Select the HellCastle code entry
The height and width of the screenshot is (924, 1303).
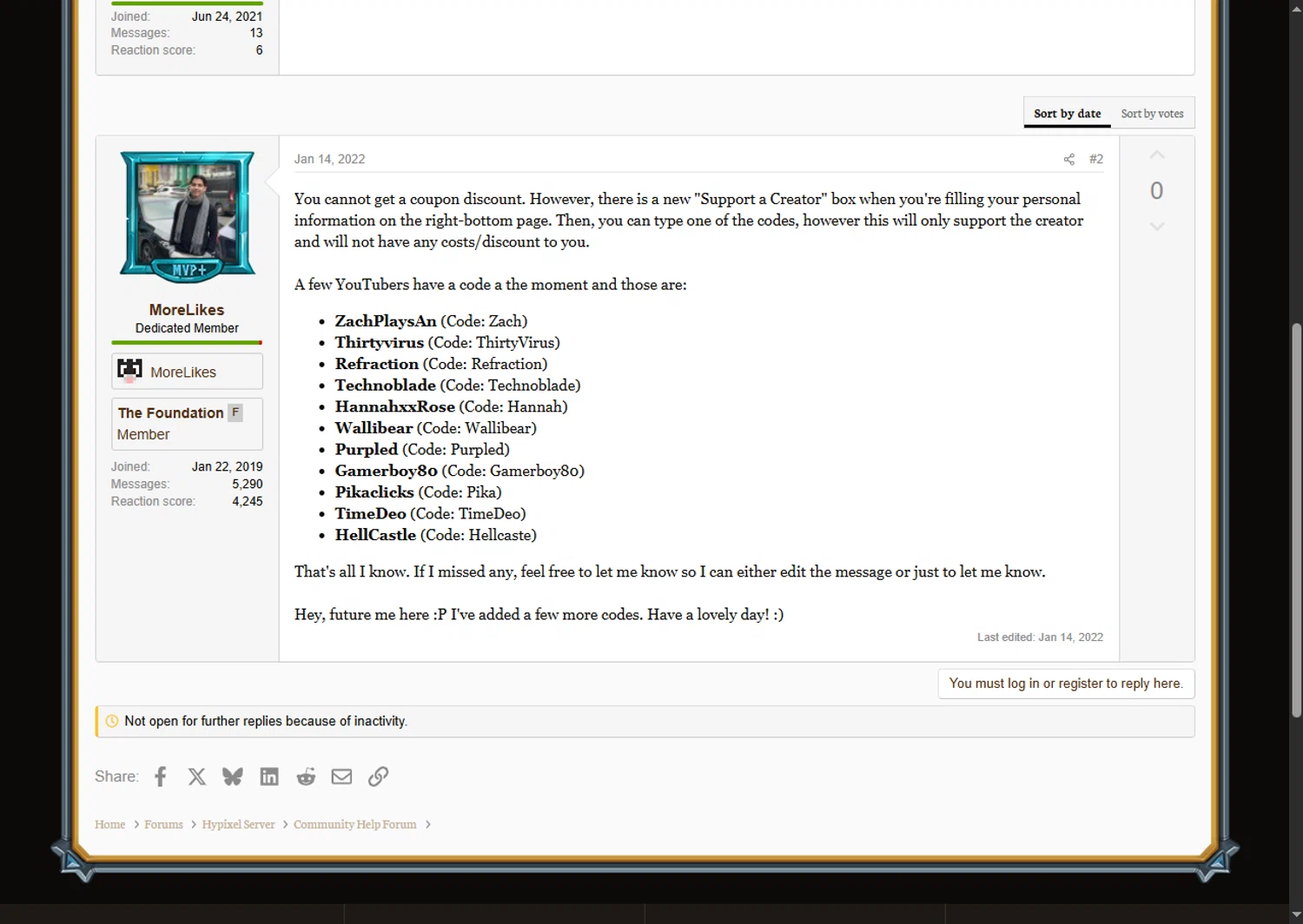(x=436, y=535)
